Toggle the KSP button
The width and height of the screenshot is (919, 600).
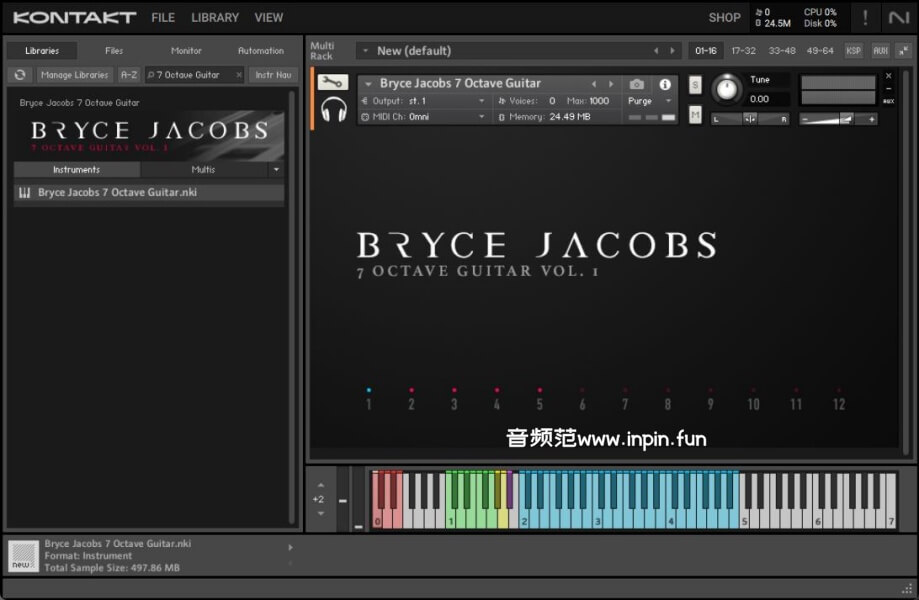coord(853,50)
